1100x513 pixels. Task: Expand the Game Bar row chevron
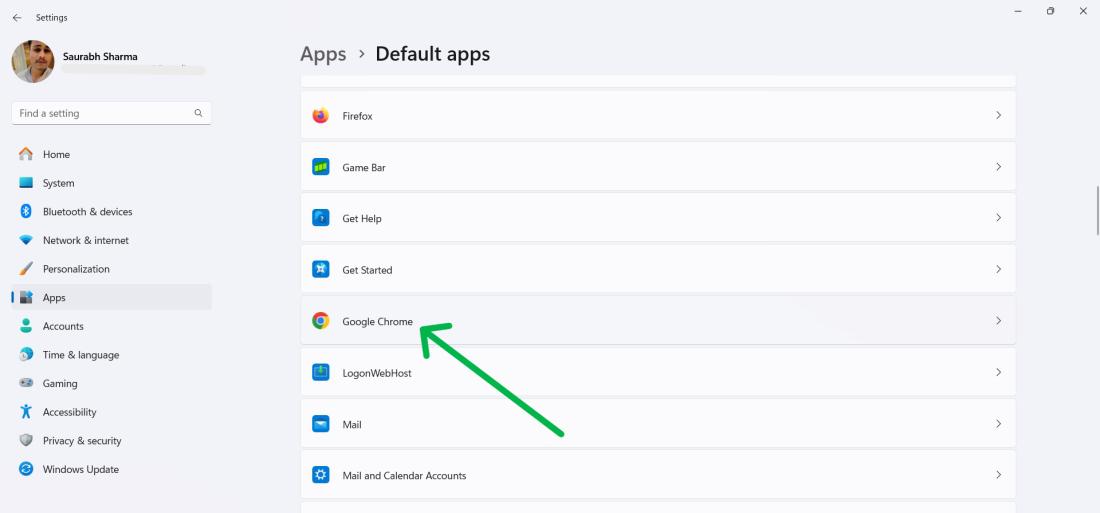pyautogui.click(x=998, y=167)
